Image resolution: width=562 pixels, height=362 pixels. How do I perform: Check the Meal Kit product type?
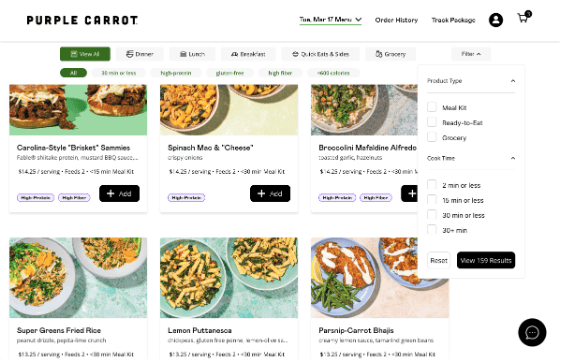432,107
